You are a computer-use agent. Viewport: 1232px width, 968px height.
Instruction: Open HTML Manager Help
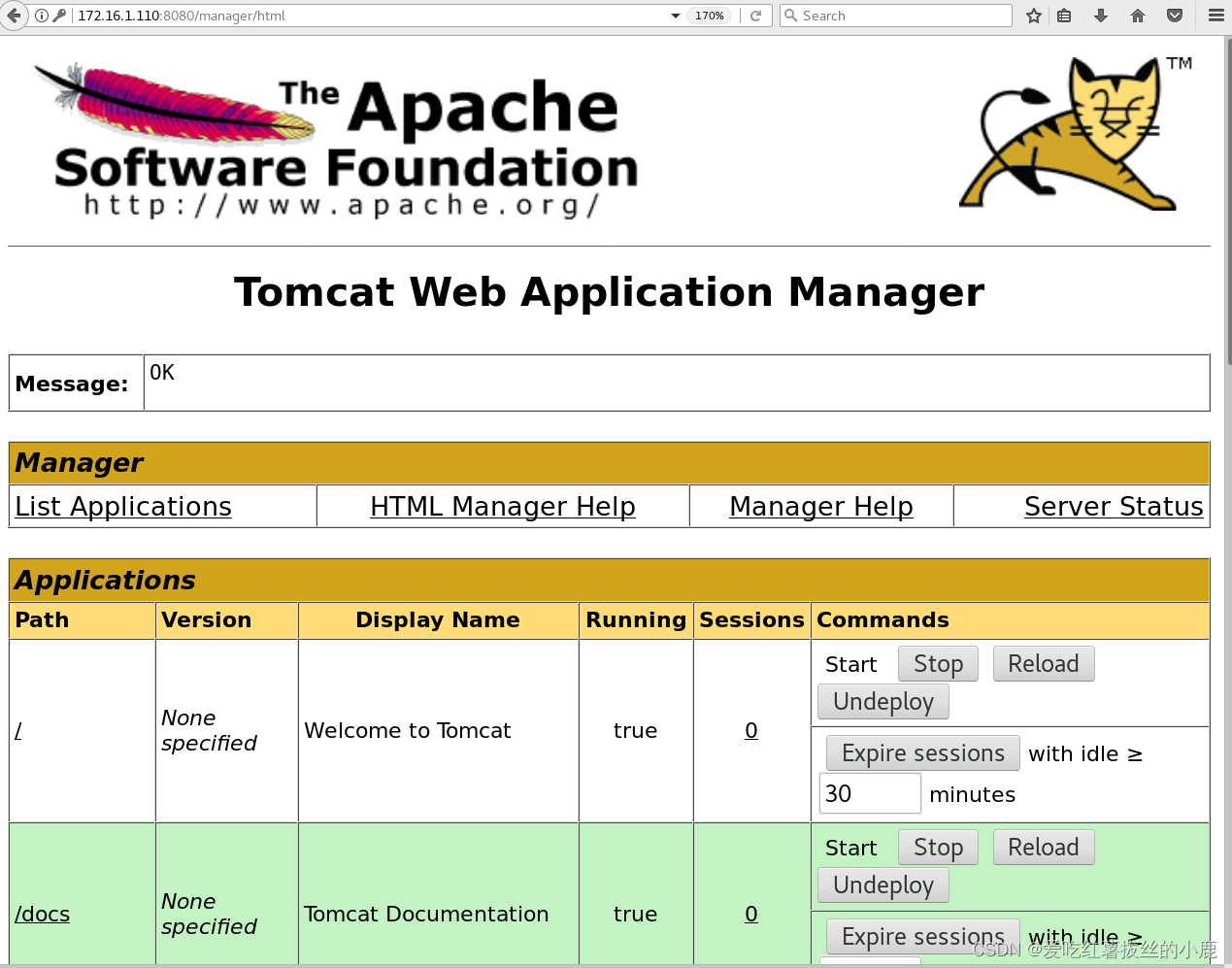click(502, 506)
